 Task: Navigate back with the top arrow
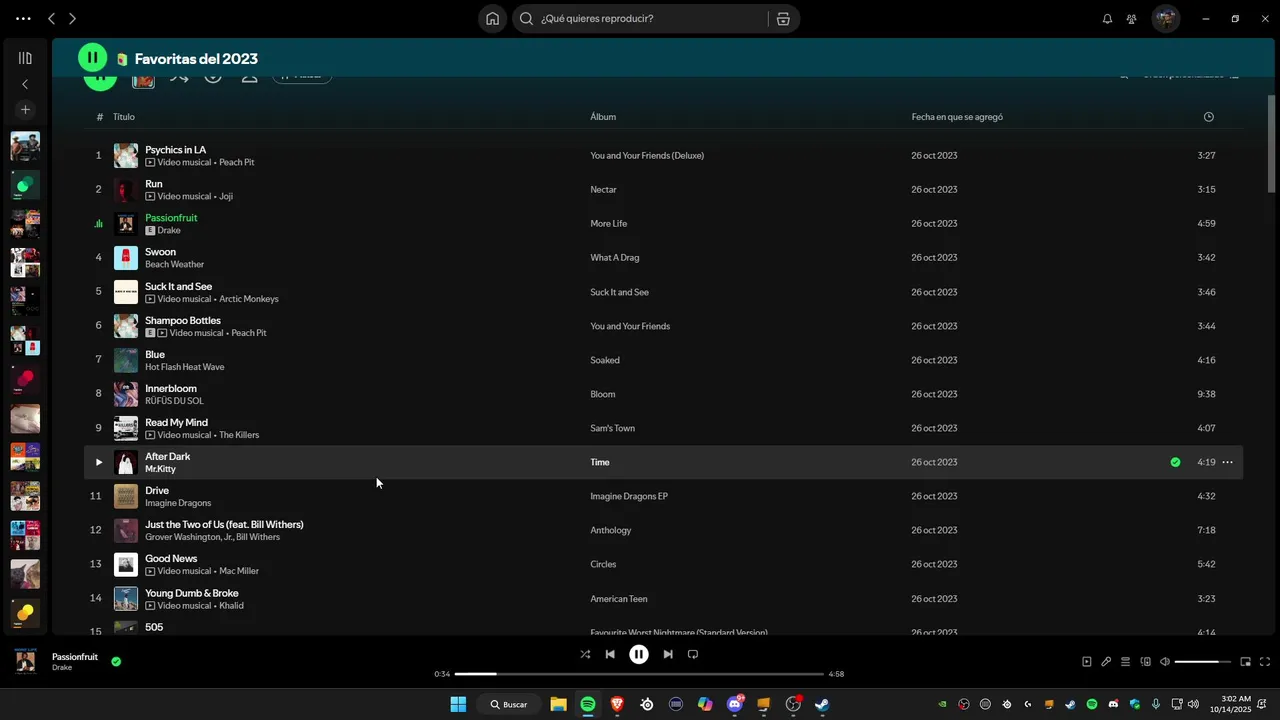[x=52, y=18]
